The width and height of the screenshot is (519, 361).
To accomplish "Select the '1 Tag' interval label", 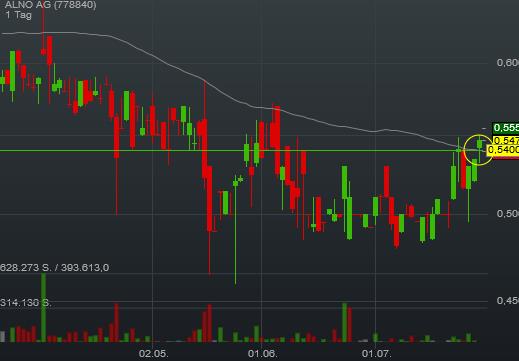I will 18,15.
